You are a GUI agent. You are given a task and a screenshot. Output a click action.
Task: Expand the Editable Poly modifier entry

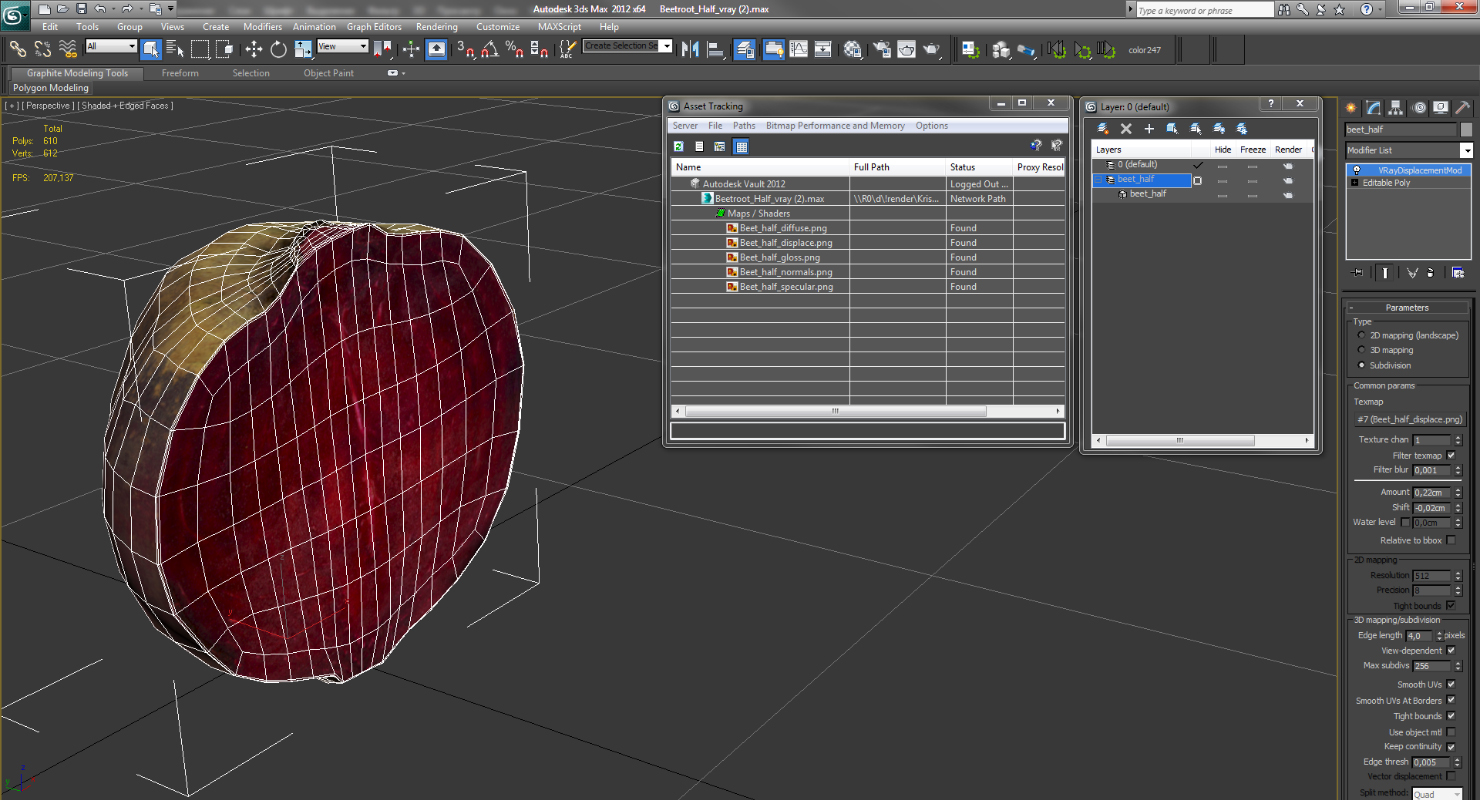(1354, 183)
